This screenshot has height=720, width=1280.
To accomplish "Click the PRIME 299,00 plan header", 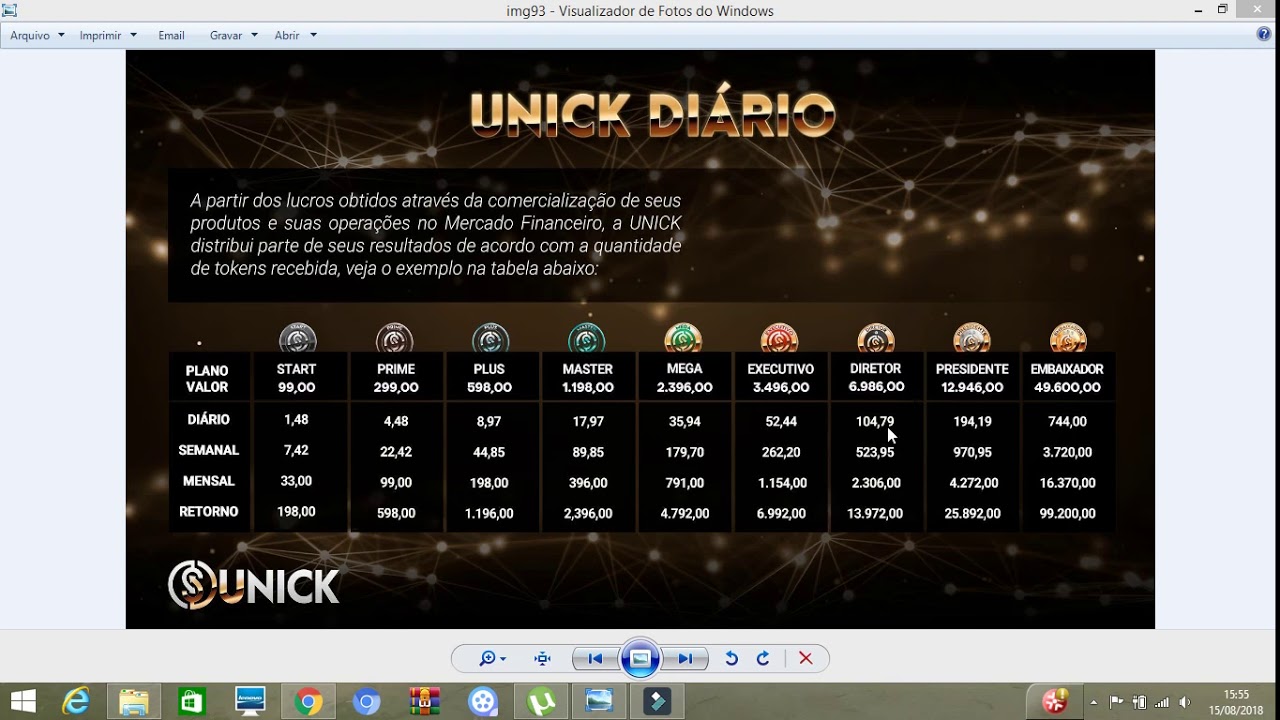I will pyautogui.click(x=396, y=378).
